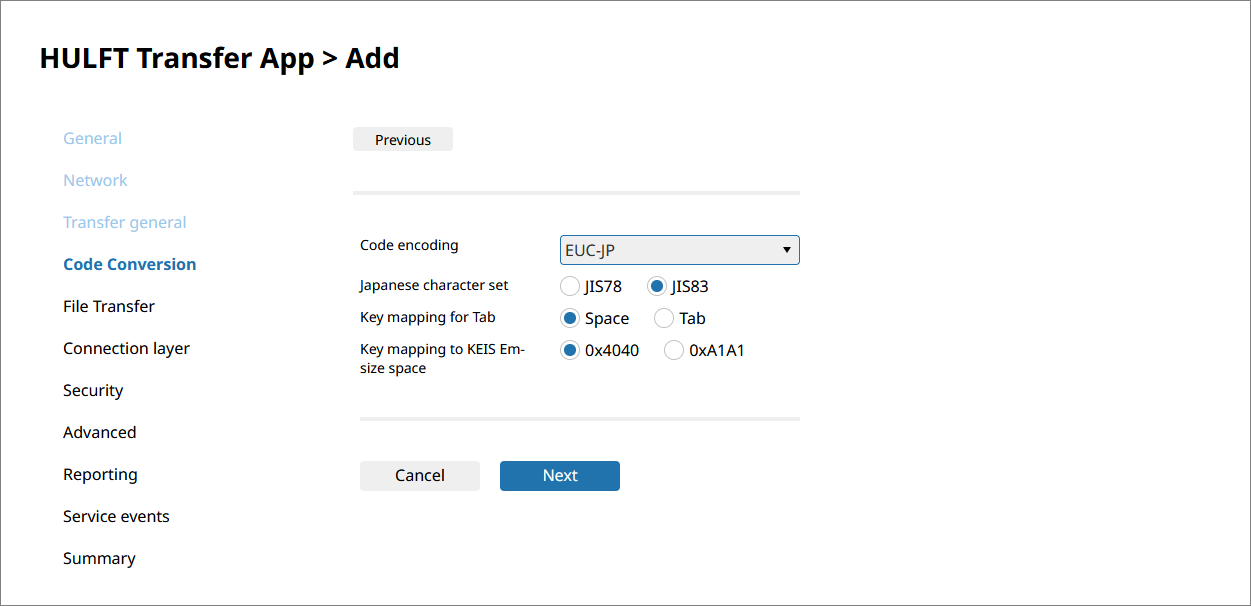Select 0x4040 KEIS Em-size space option
Image resolution: width=1251 pixels, height=606 pixels.
570,351
